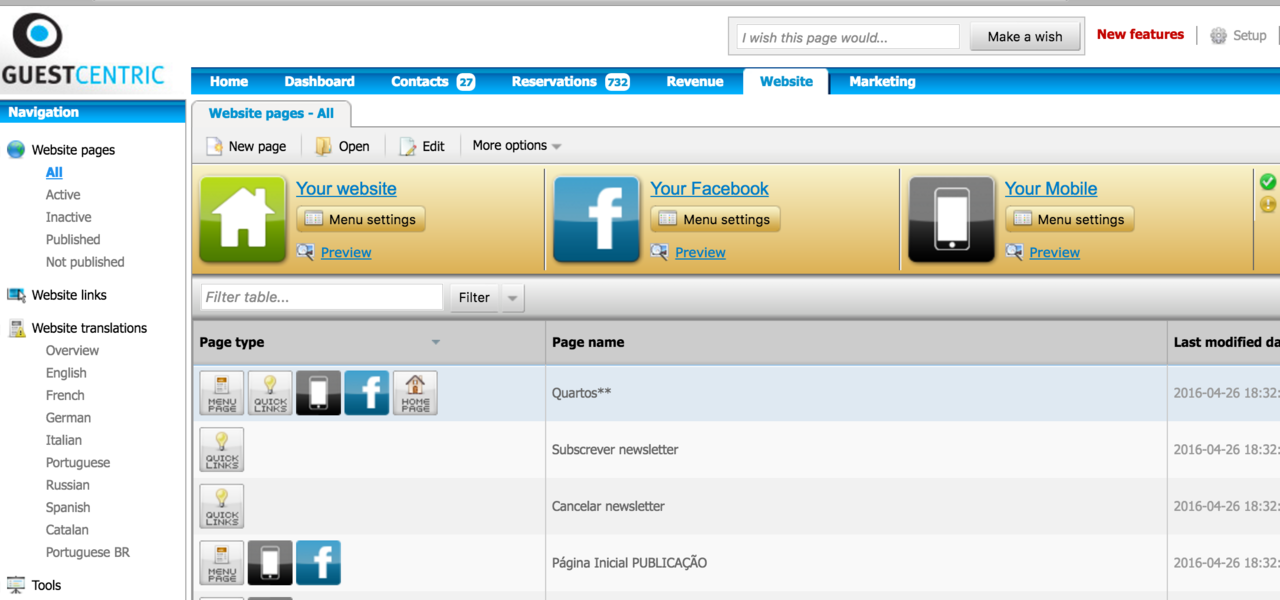The image size is (1280, 600).
Task: Switch to the Reservations tab
Action: tap(569, 82)
